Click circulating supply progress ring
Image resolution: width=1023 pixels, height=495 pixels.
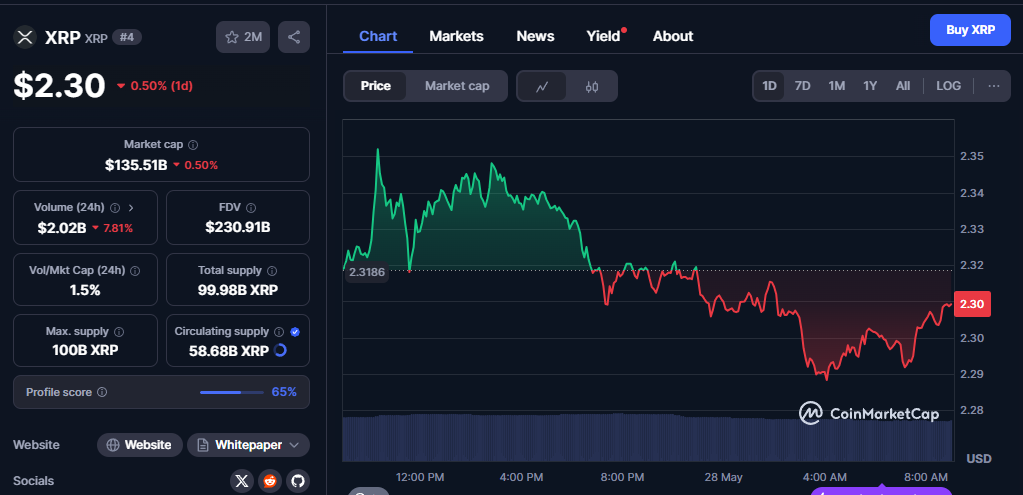281,350
